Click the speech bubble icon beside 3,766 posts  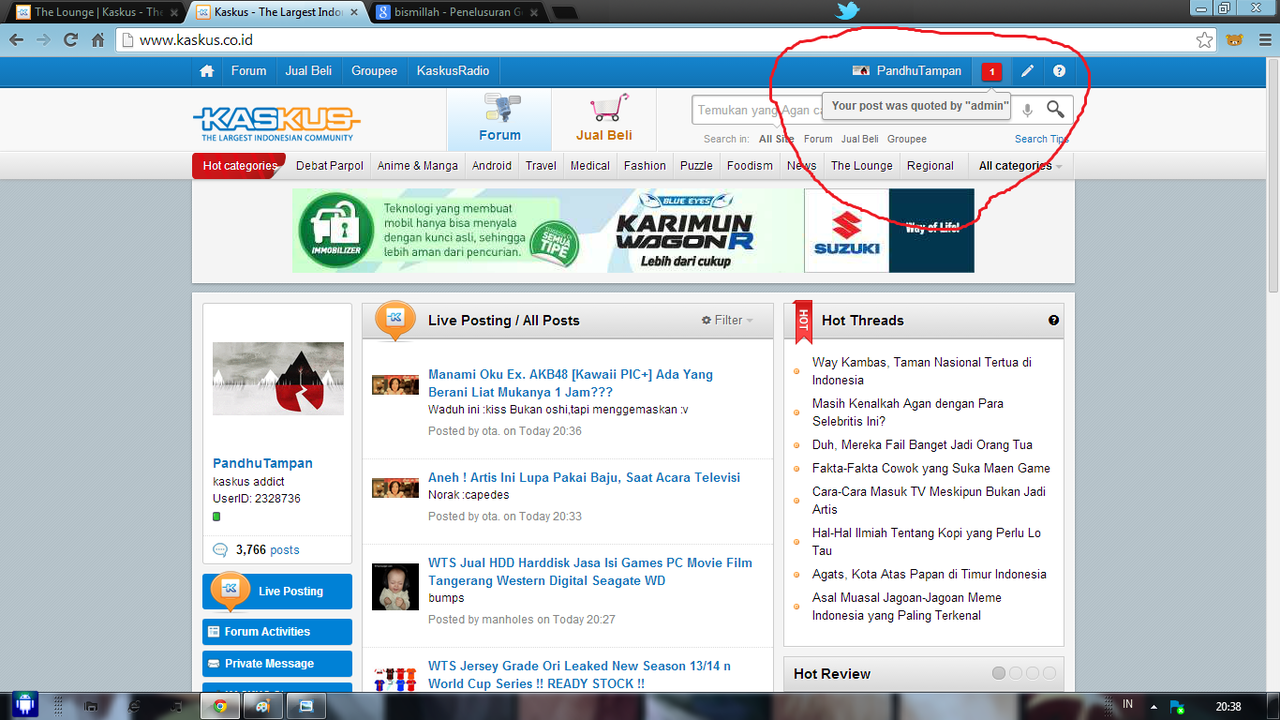click(x=220, y=550)
